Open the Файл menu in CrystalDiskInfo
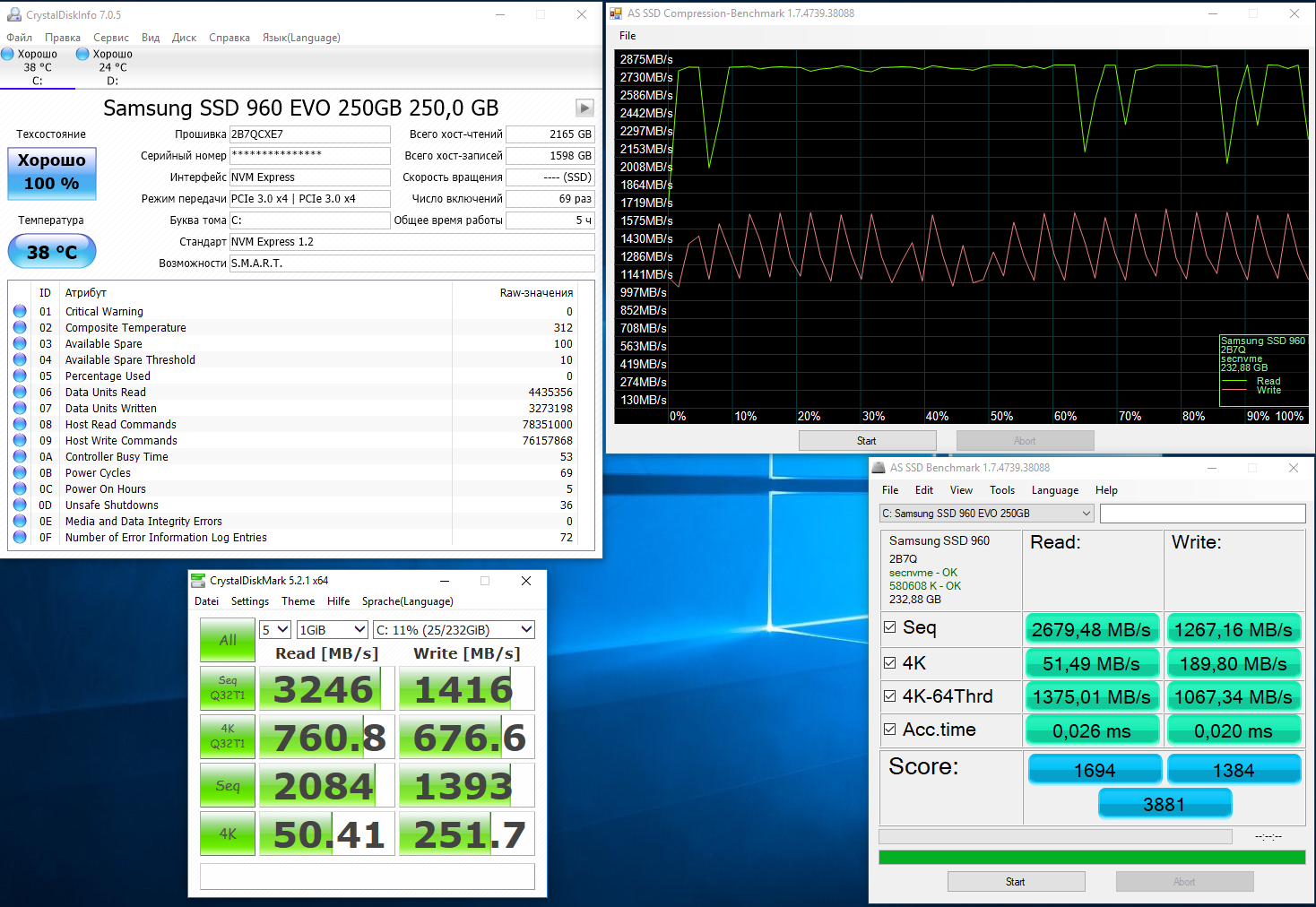Screen dimensions: 1316x907 [19, 38]
